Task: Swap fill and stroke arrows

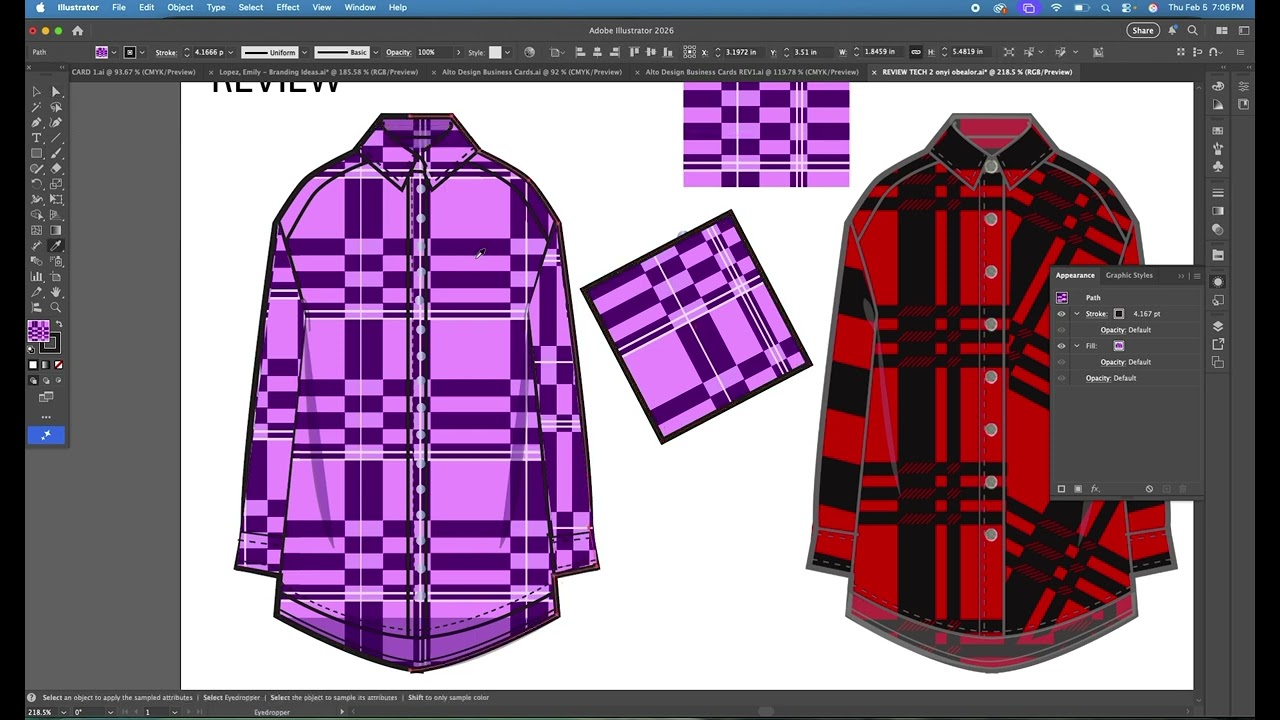Action: click(x=59, y=325)
